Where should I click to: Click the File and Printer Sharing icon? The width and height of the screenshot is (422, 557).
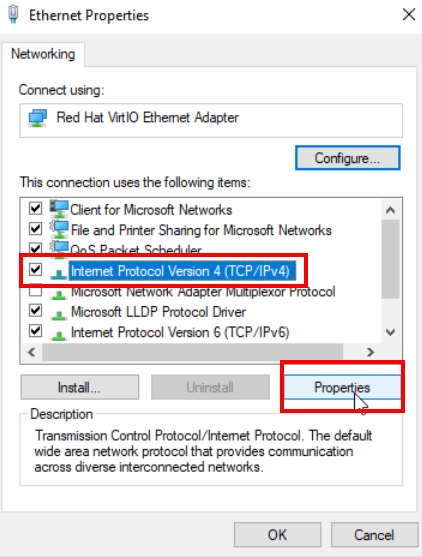[x=59, y=229]
